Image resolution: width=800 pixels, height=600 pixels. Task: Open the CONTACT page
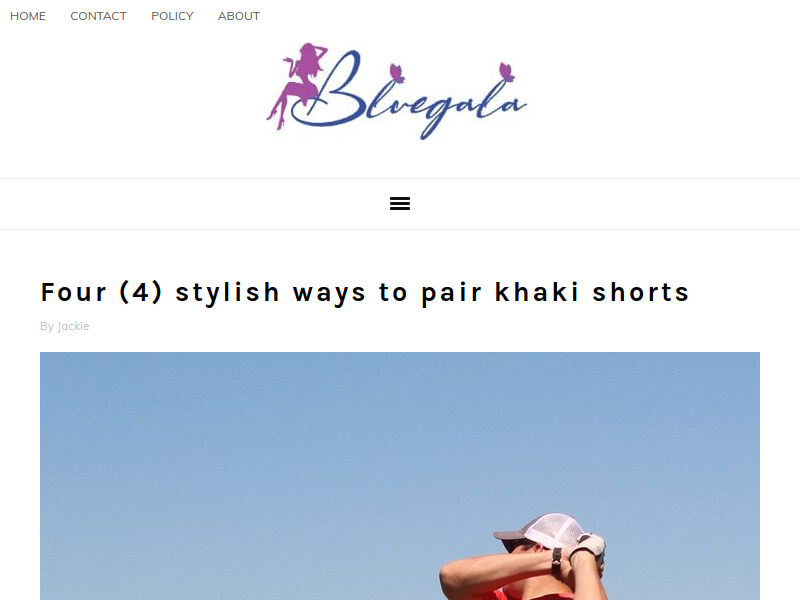98,16
